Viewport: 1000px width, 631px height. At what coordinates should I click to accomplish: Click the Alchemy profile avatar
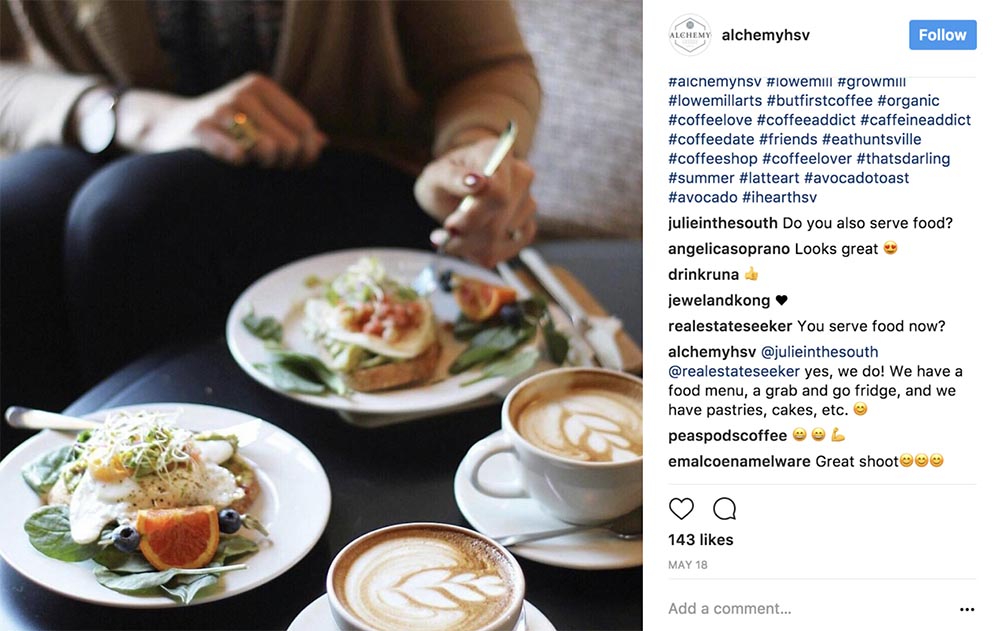(x=689, y=35)
